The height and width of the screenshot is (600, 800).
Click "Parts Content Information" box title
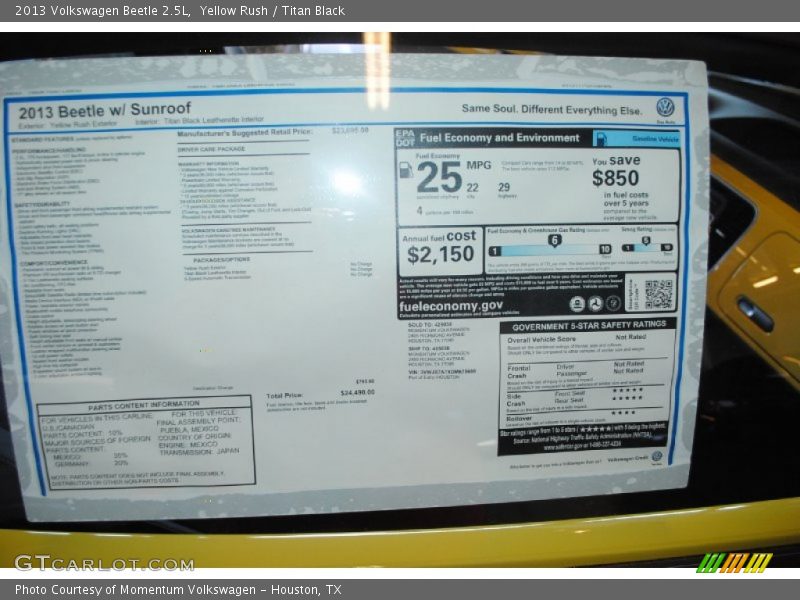143,406
